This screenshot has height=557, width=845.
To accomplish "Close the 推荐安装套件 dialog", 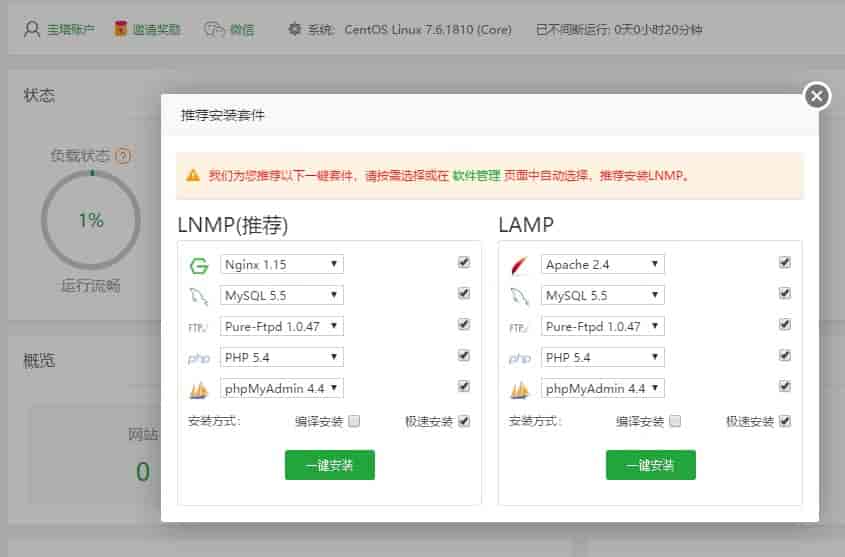I will coord(817,96).
